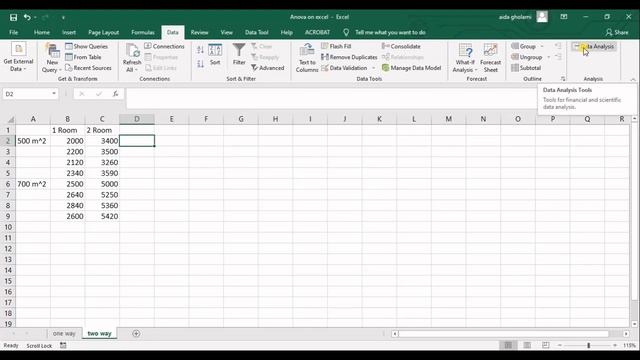Viewport: 640px width, 360px height.
Task: Adjust the zoom slider handle
Action: (x=589, y=345)
